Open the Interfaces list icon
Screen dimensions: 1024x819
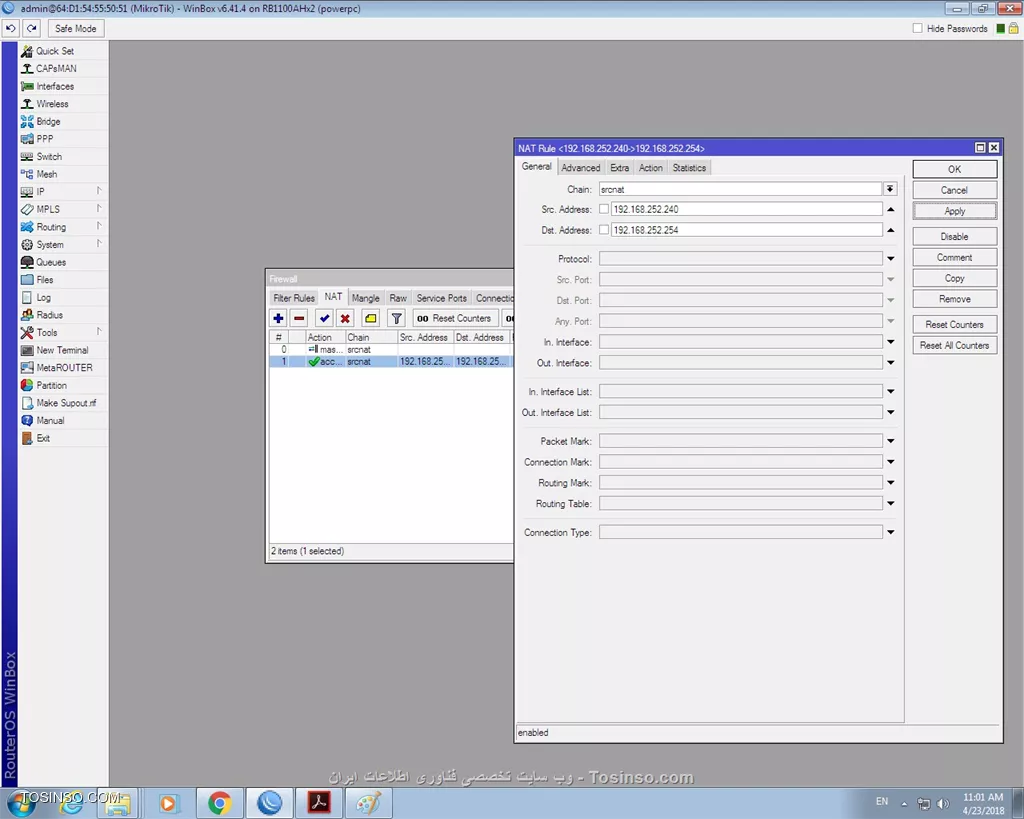pos(27,86)
